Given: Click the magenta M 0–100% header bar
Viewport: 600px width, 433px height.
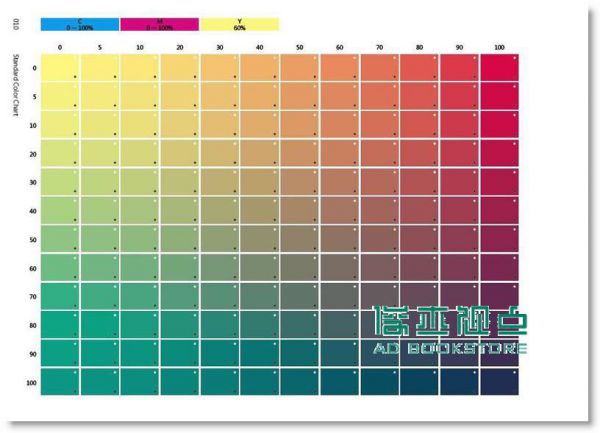Looking at the screenshot, I should 160,24.
